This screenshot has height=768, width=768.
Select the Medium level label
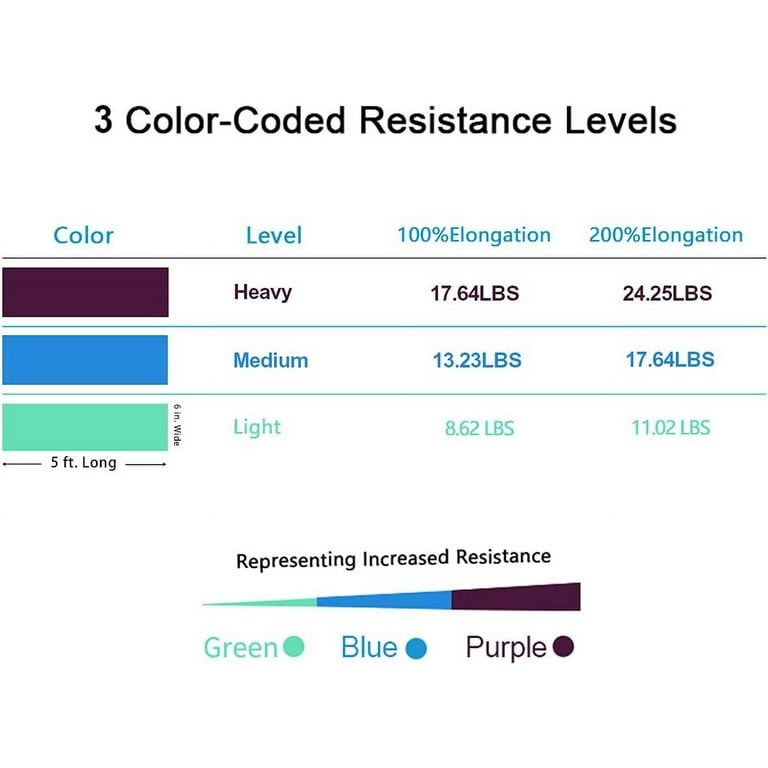click(271, 360)
